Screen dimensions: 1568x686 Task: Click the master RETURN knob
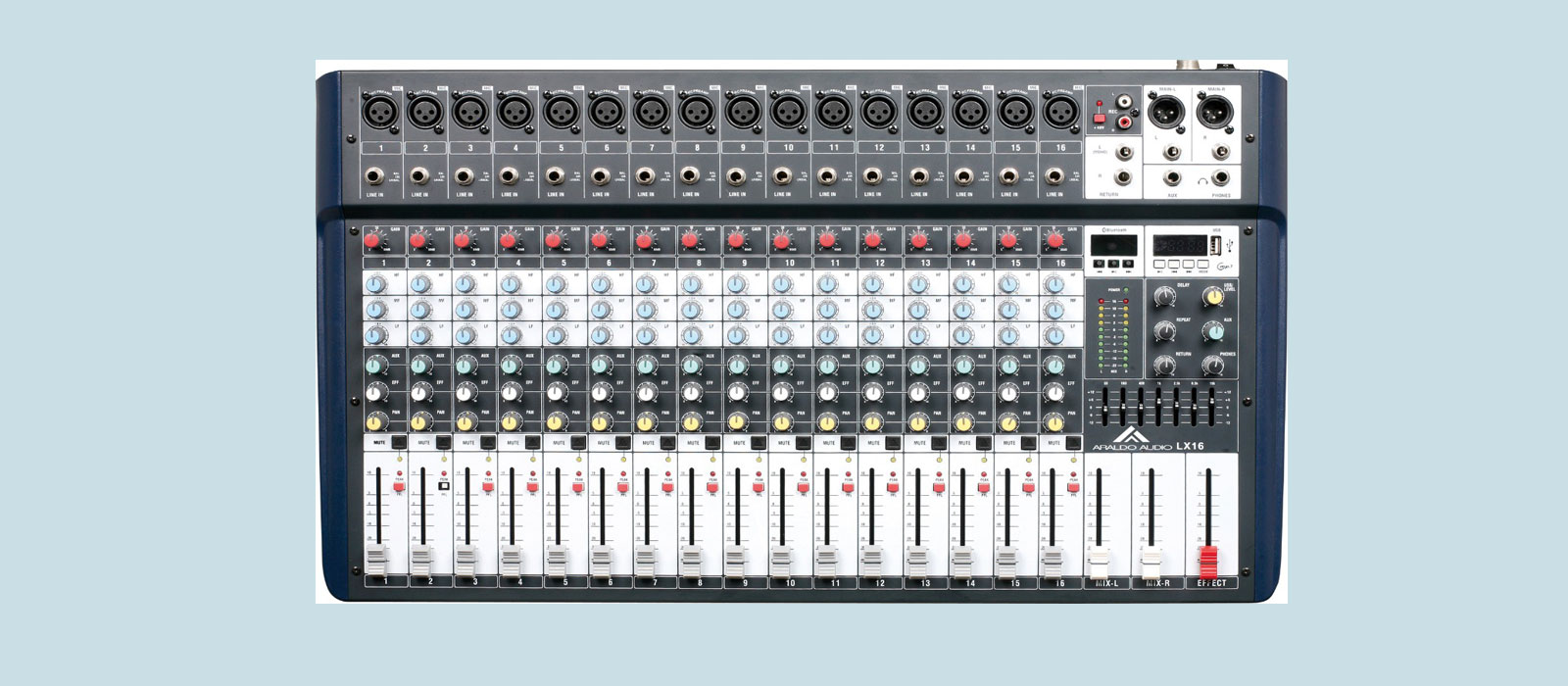pos(1165,366)
